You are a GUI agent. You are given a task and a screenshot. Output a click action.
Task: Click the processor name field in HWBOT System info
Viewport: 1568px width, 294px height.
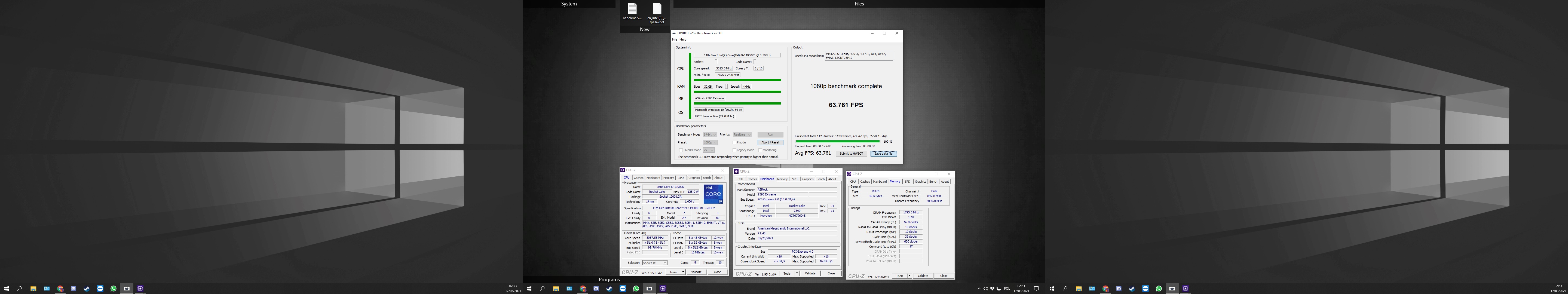point(737,55)
